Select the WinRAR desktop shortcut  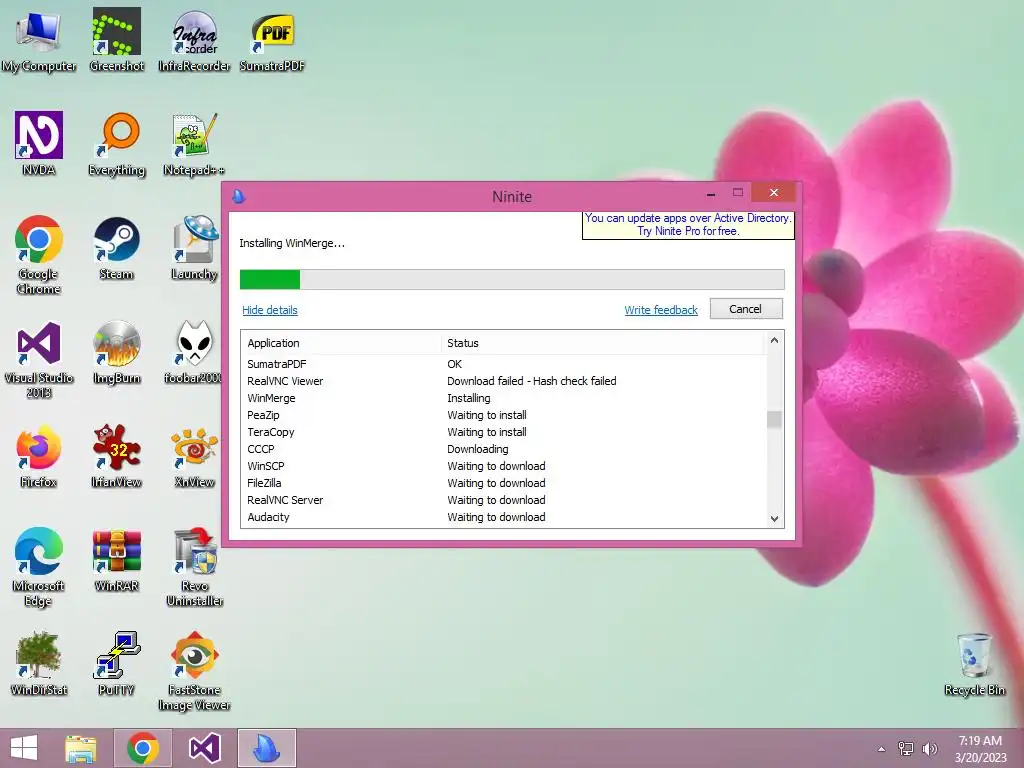click(117, 560)
